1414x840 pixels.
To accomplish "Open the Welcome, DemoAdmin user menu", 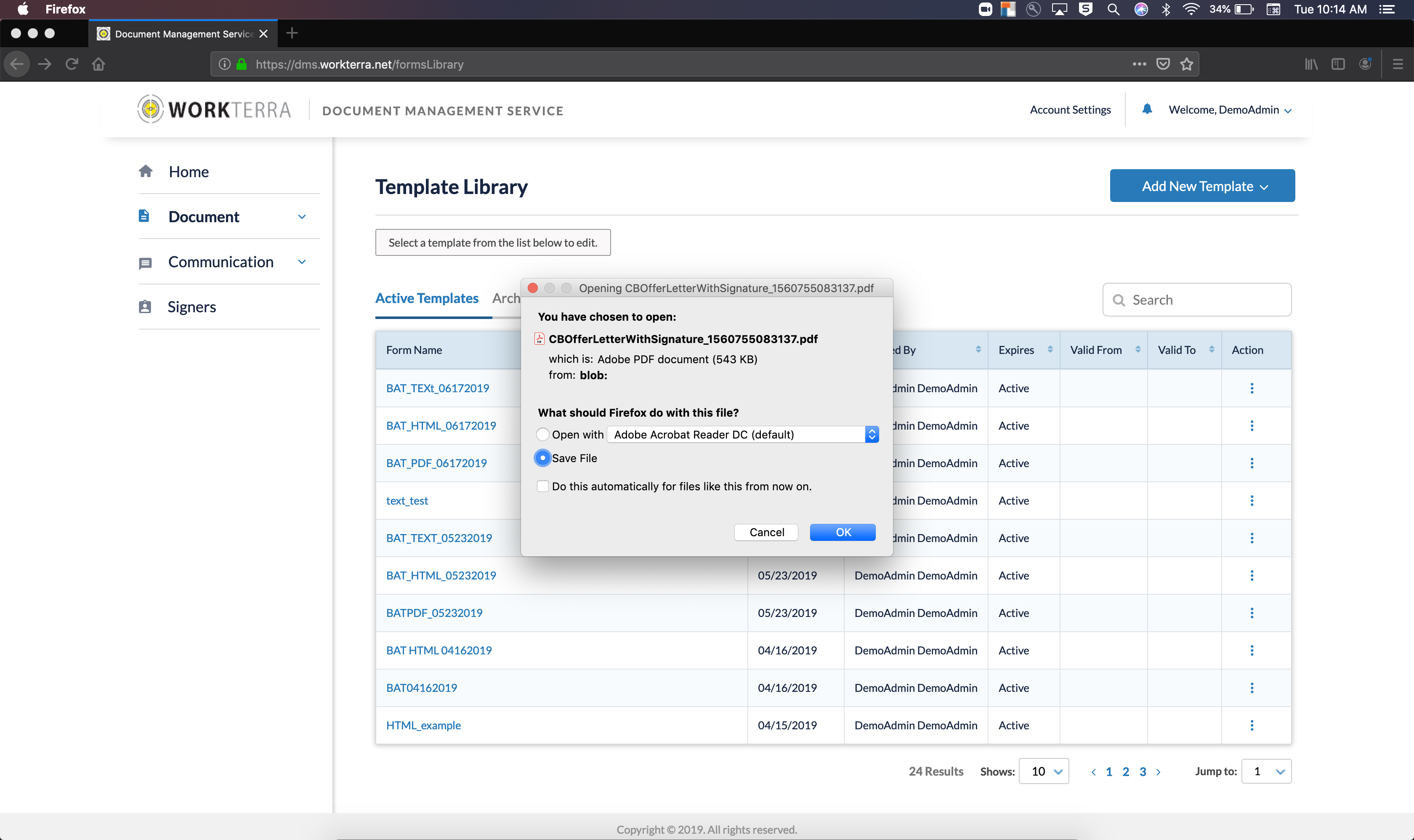I will (x=1230, y=110).
